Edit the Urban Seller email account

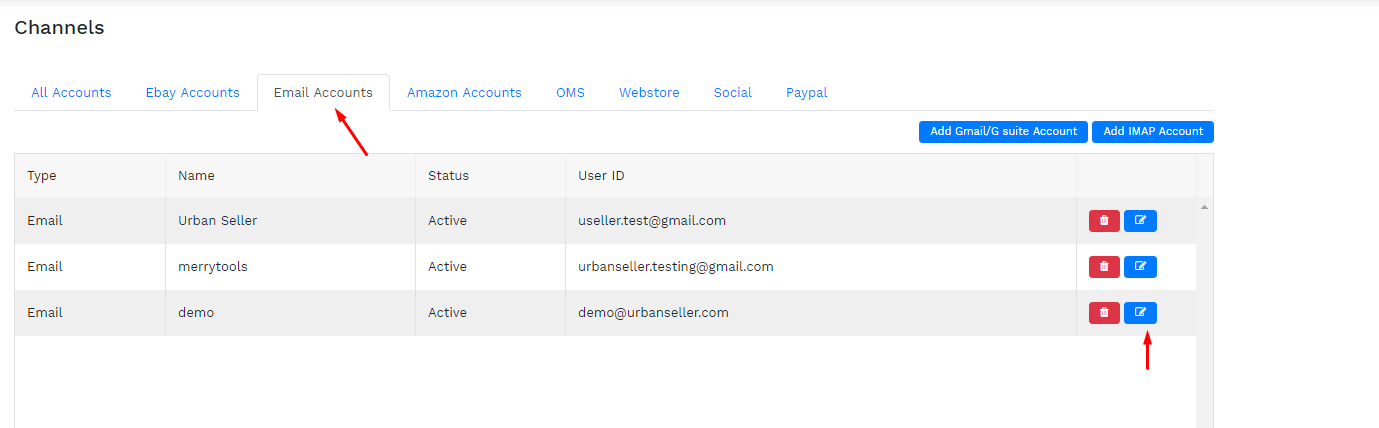tap(1140, 221)
